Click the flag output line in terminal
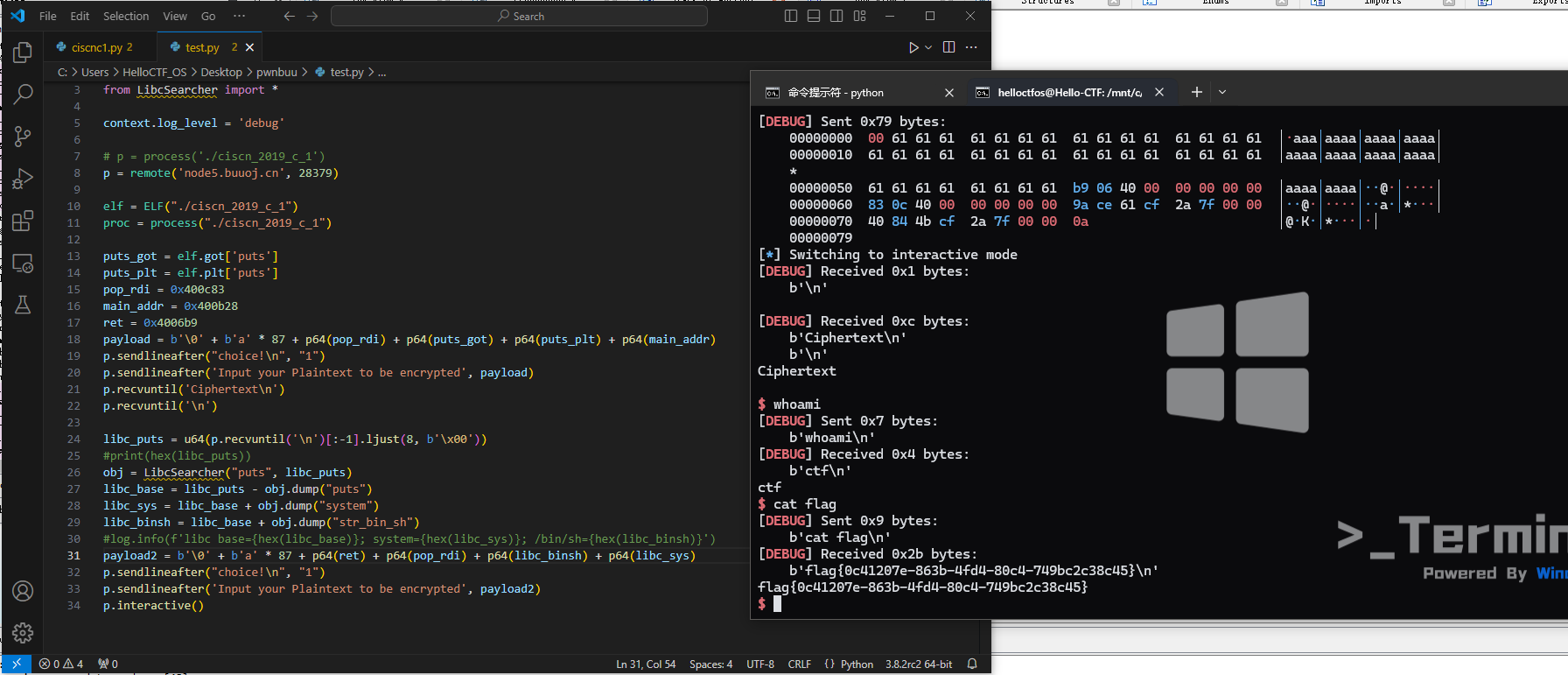This screenshot has height=675, width=1568. 922,587
